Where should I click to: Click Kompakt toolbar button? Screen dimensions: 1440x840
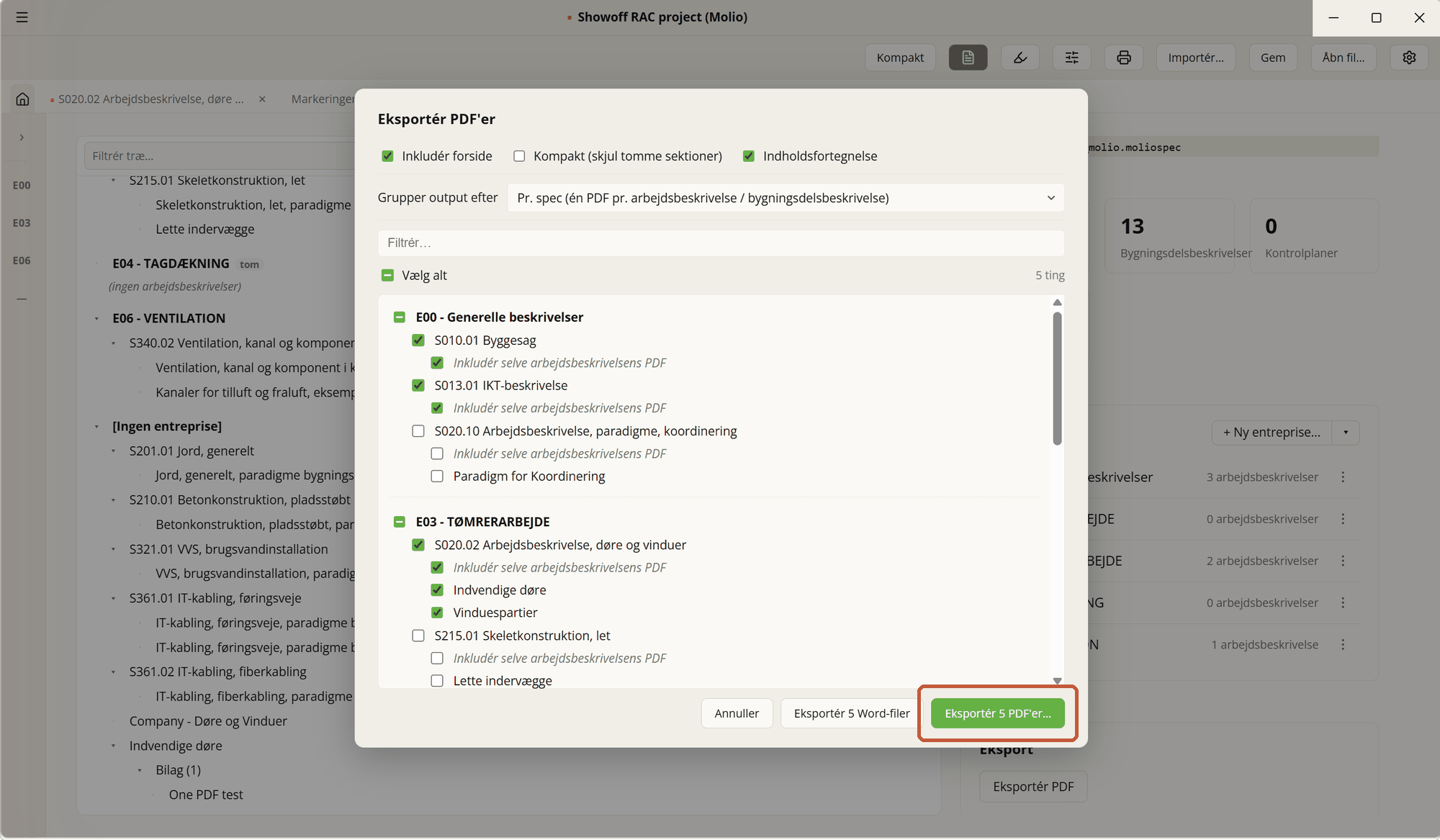pos(900,58)
